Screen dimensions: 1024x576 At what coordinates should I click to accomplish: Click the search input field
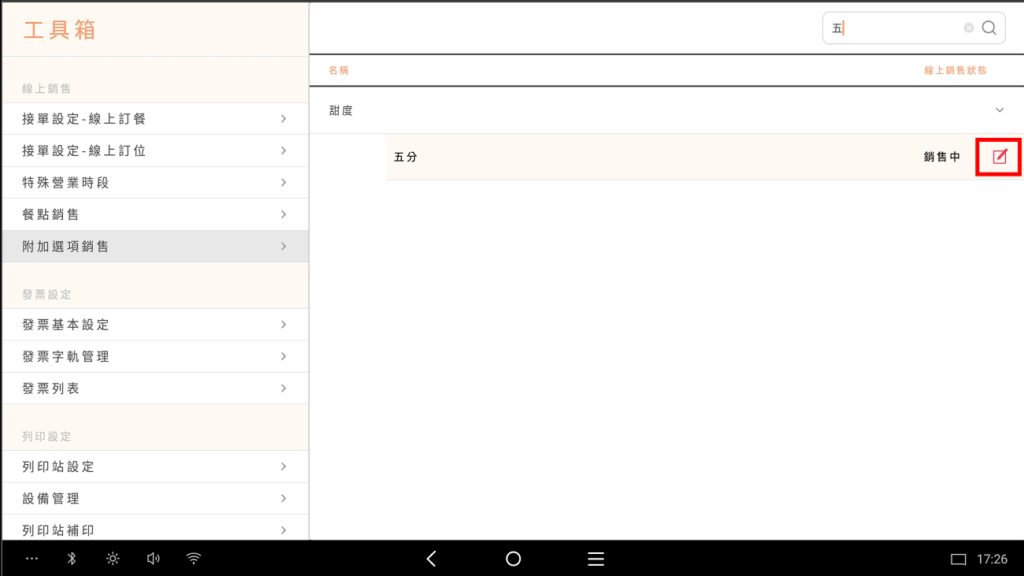[x=895, y=28]
